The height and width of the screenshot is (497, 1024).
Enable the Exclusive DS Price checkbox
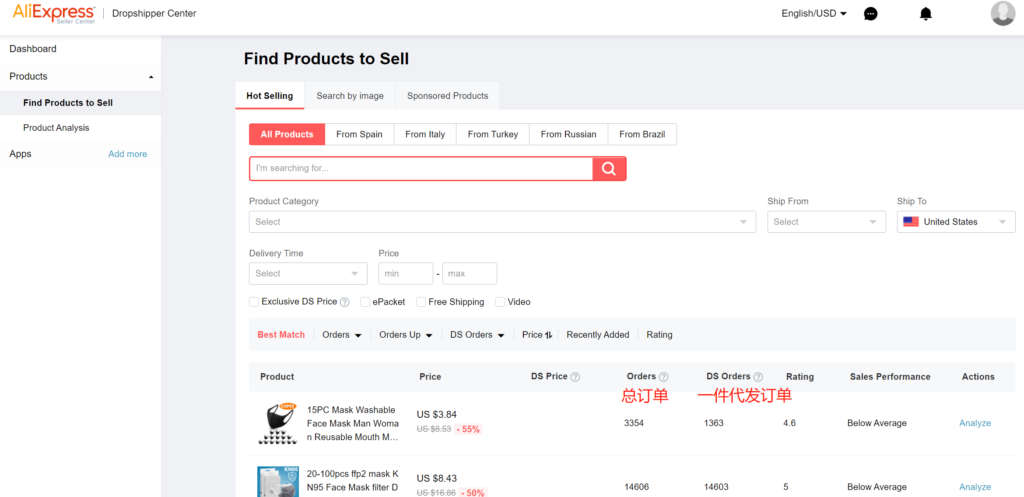[x=254, y=302]
